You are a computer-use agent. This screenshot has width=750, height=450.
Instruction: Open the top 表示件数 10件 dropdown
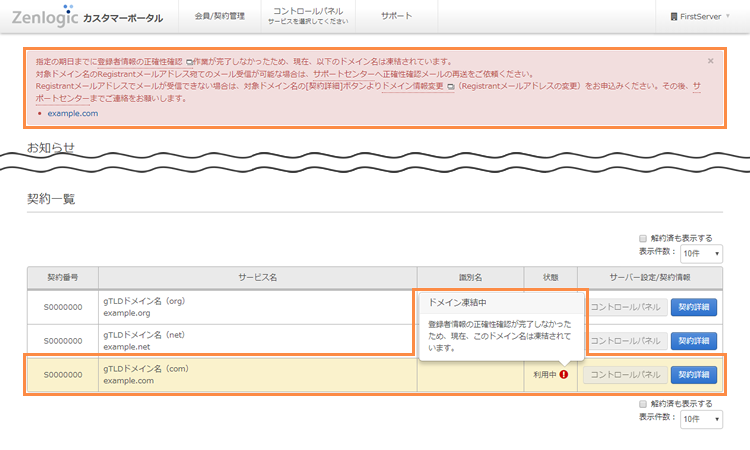[x=701, y=254]
